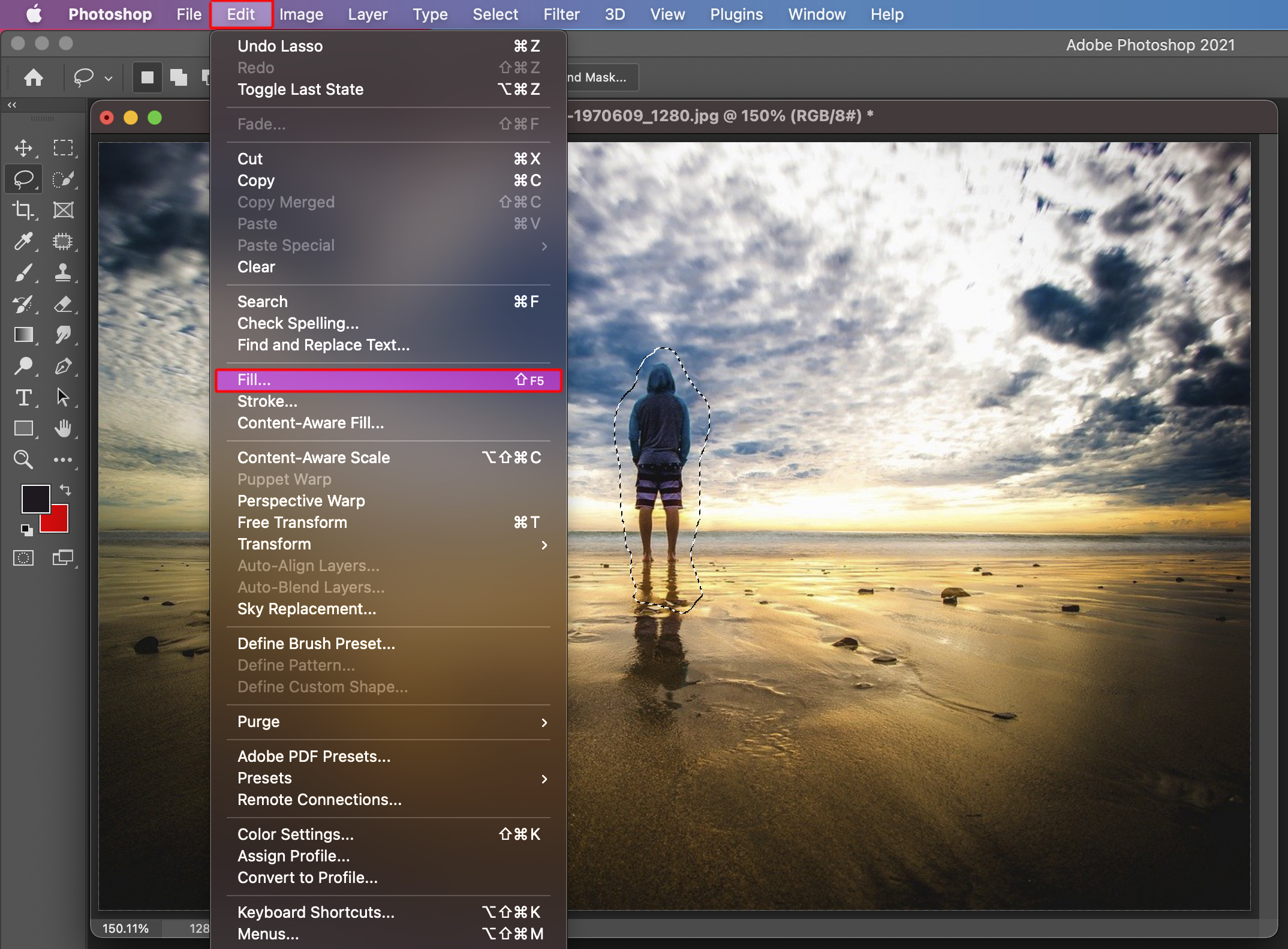Choose New Selection mode in options bar

148,77
